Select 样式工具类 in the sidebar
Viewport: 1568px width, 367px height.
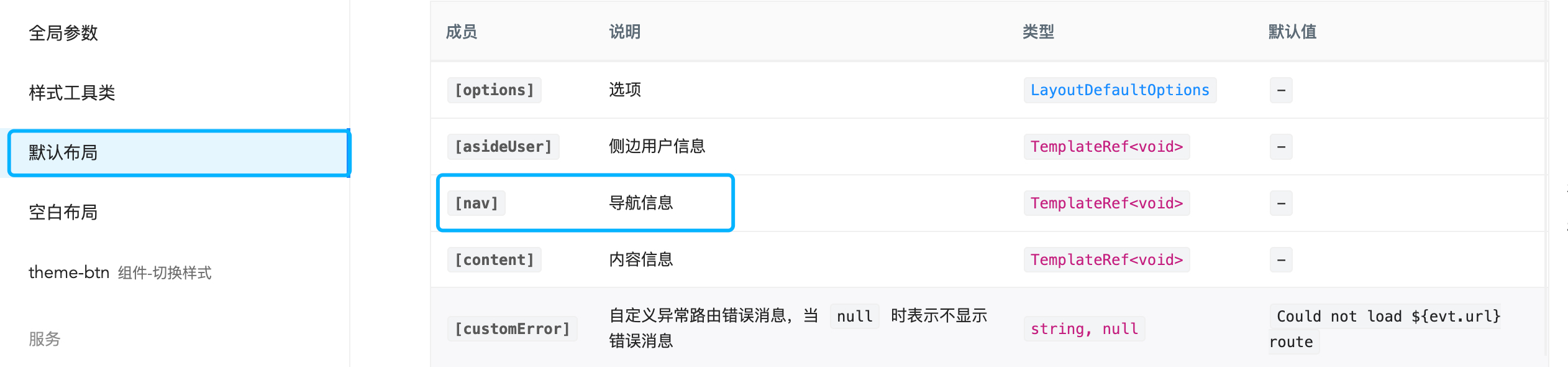pyautogui.click(x=72, y=93)
